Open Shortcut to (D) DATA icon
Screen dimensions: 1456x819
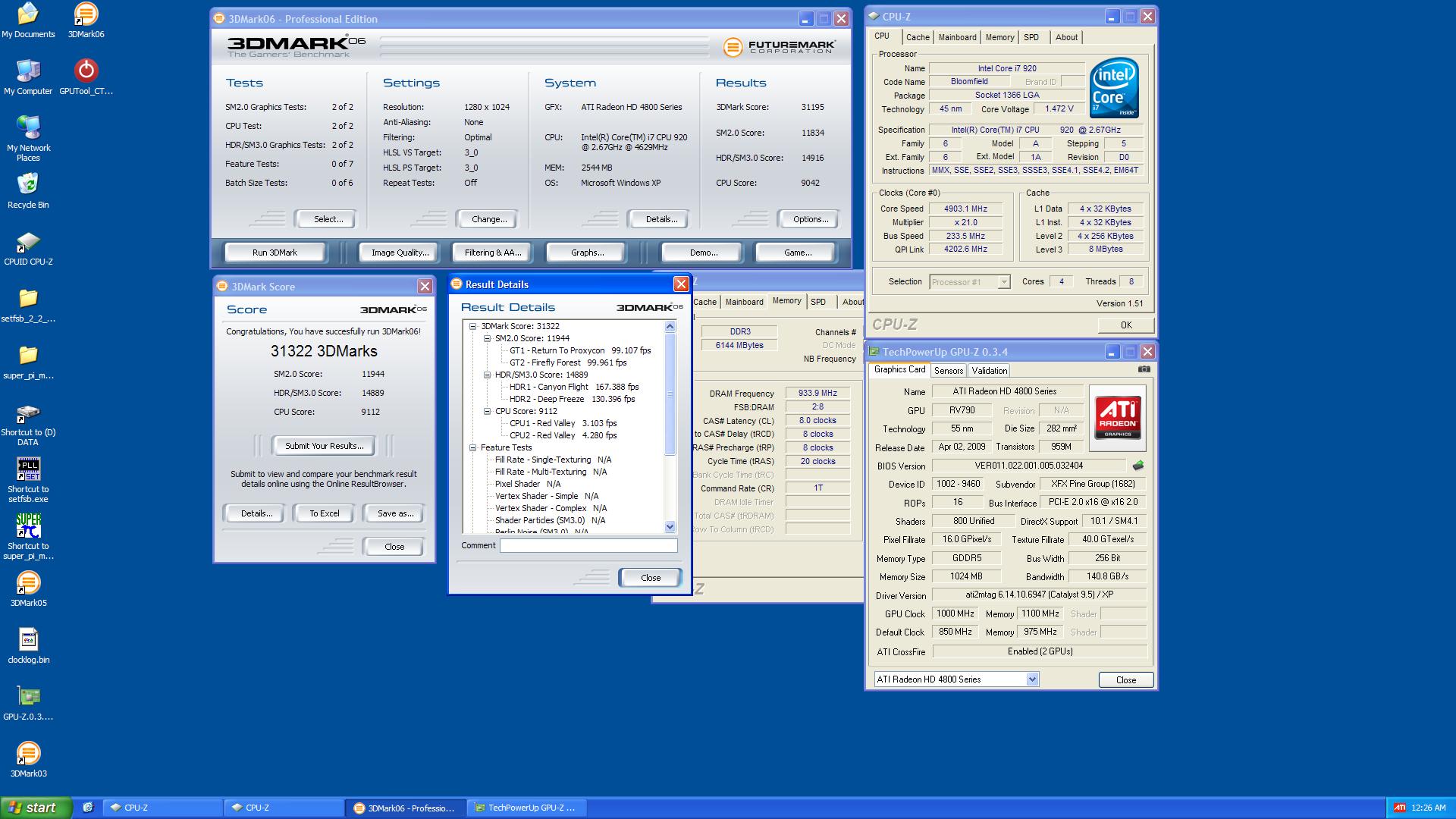point(28,425)
